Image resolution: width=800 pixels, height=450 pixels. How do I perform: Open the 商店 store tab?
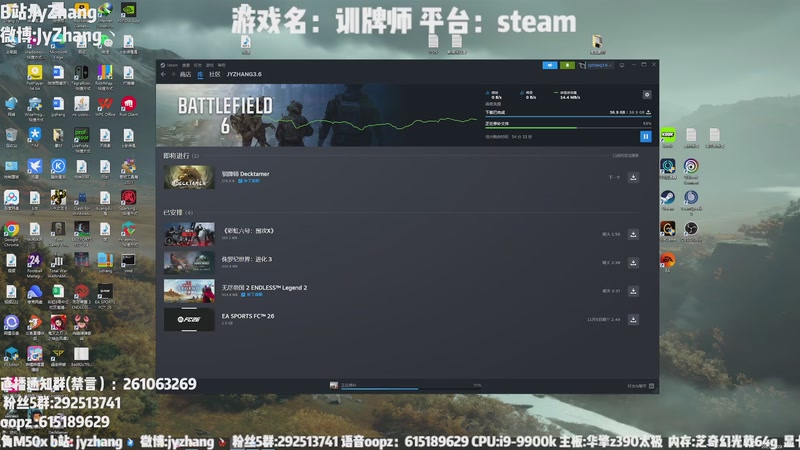click(x=185, y=74)
